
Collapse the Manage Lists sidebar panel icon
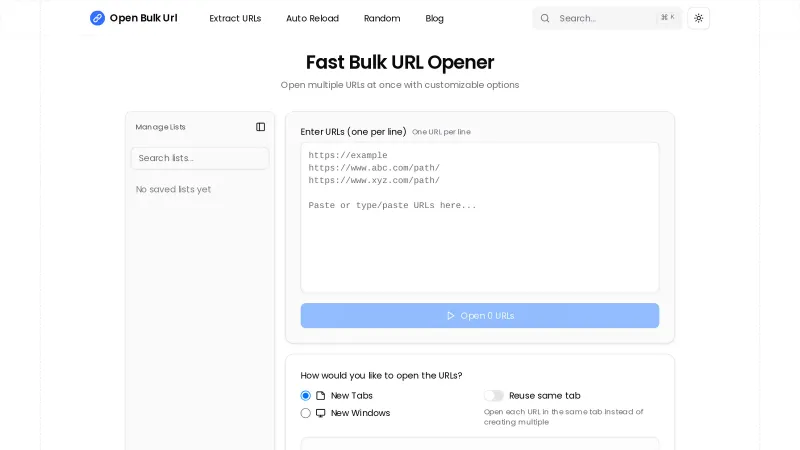261,127
